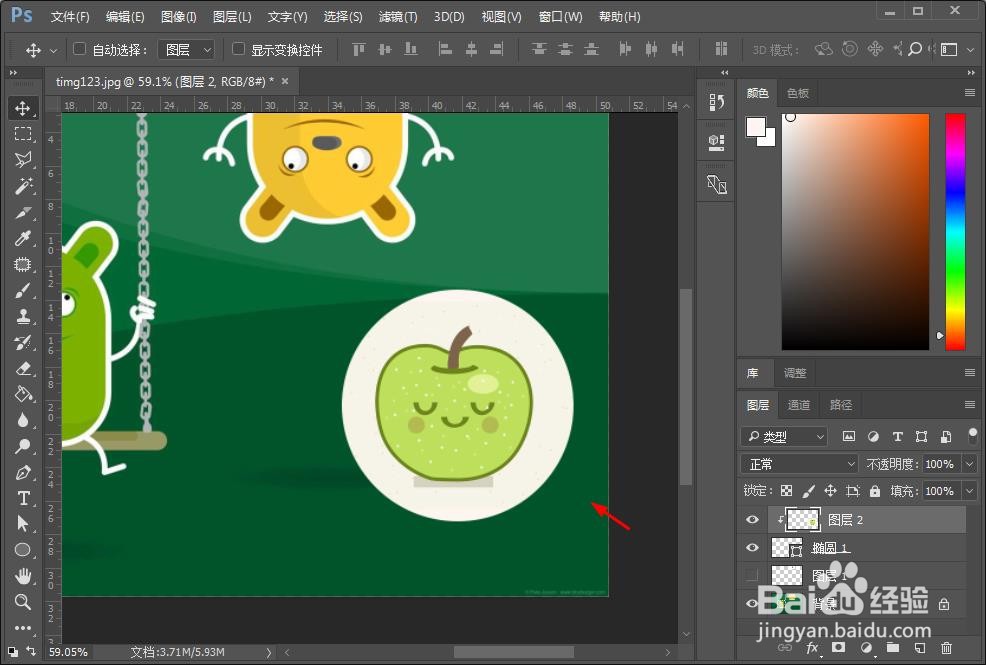Create a new group folder icon
986x665 pixels.
[x=893, y=647]
